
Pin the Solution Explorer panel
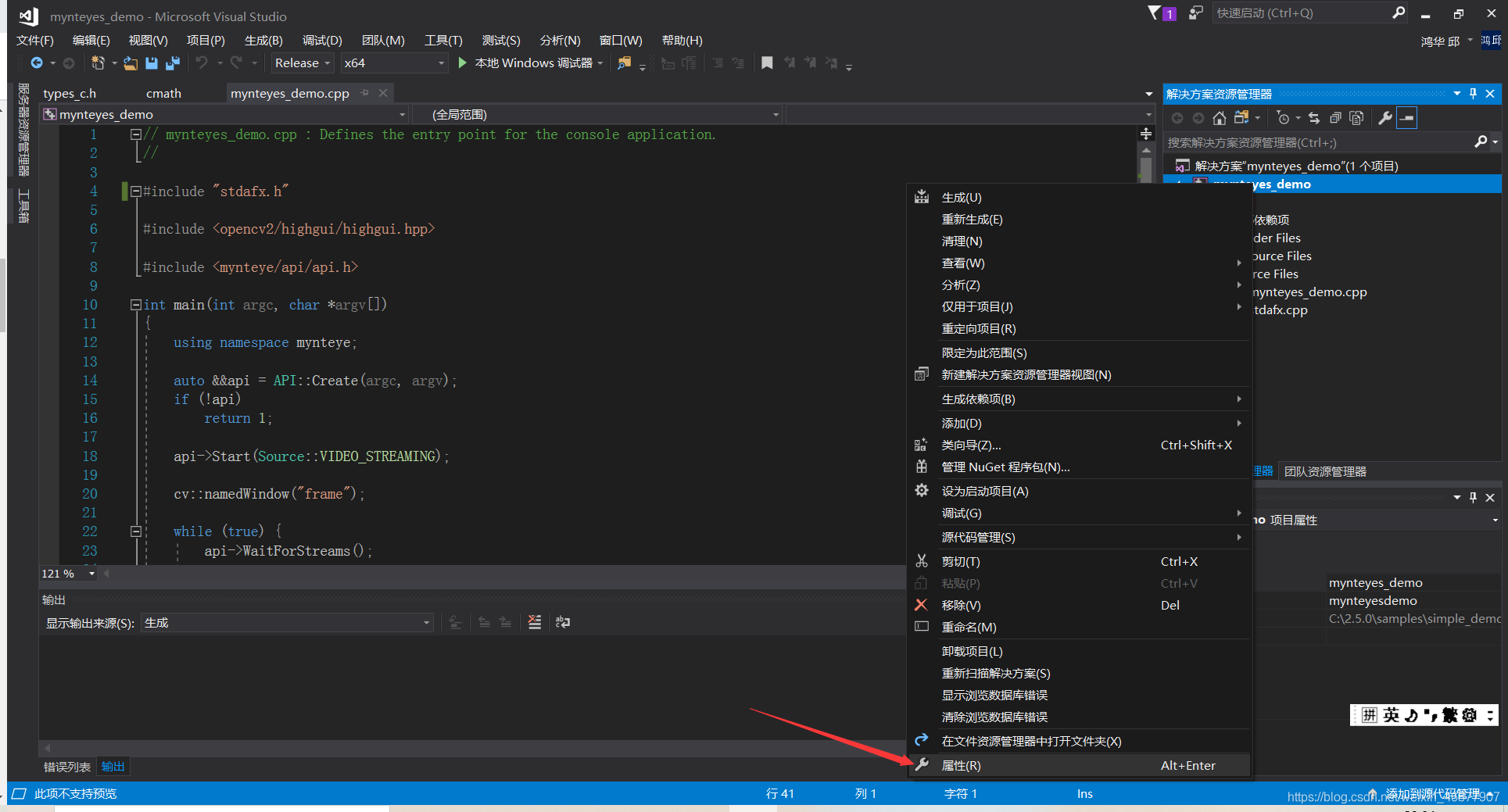1473,94
